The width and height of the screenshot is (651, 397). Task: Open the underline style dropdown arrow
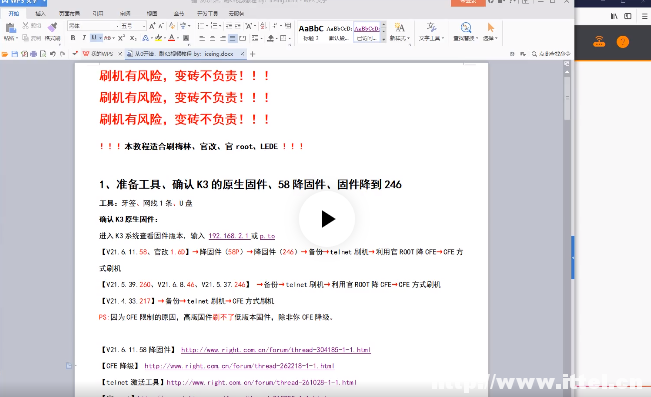100,38
